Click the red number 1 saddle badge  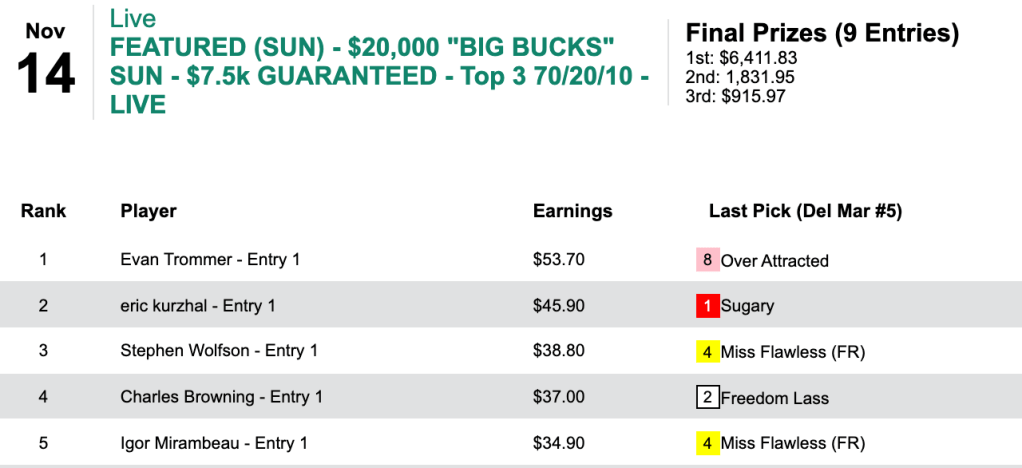pyautogui.click(x=708, y=306)
